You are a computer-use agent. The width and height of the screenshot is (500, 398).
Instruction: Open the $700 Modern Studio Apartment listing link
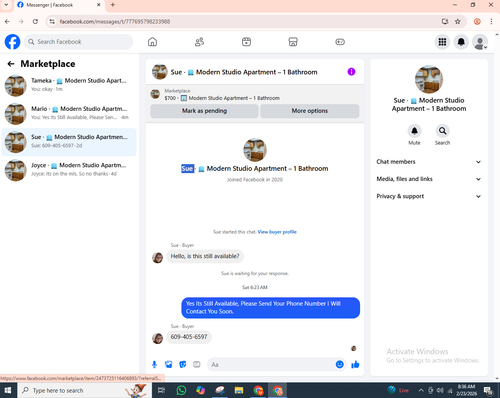click(222, 98)
